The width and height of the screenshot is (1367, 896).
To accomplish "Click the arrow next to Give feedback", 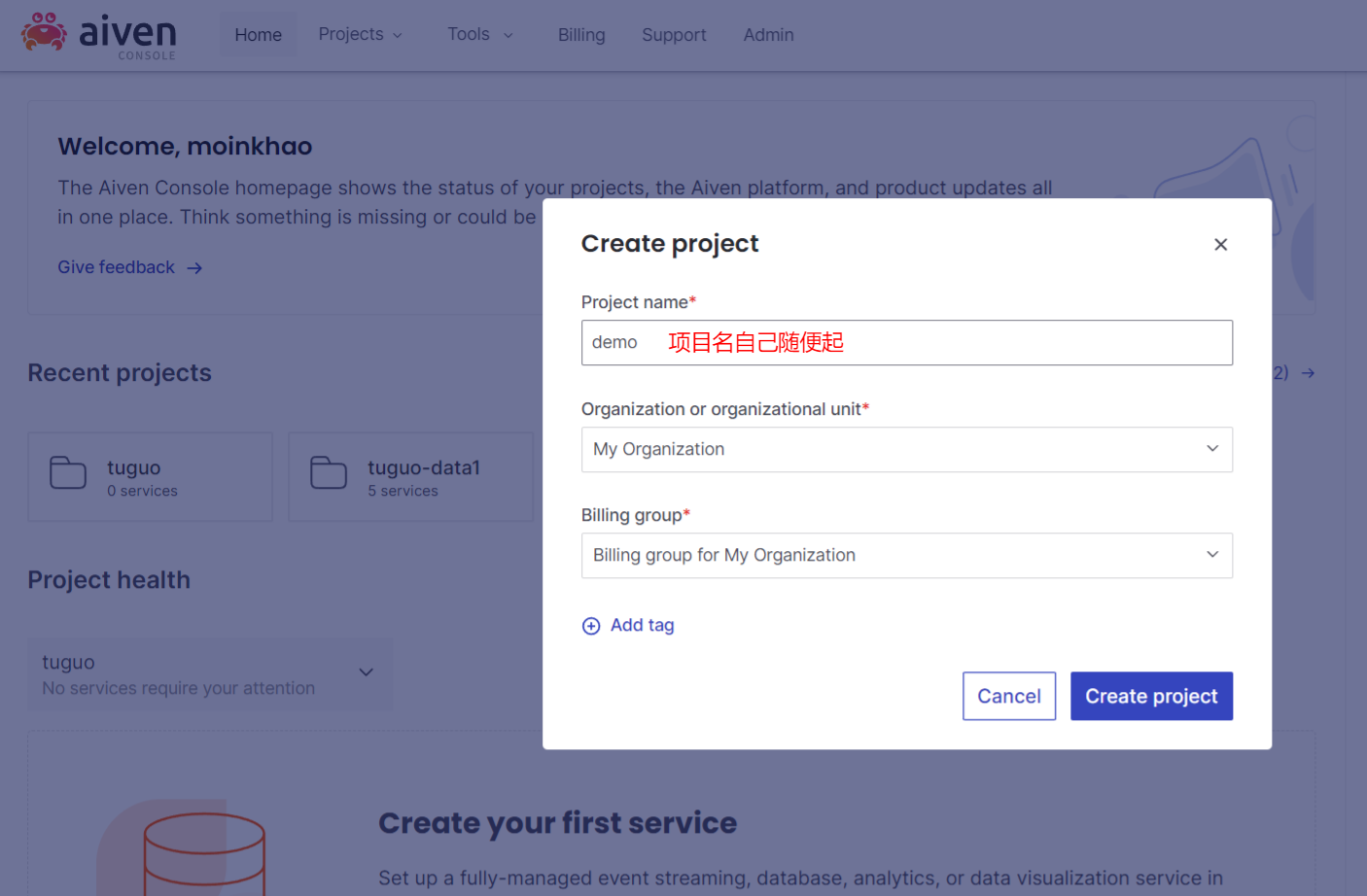I will (x=194, y=268).
